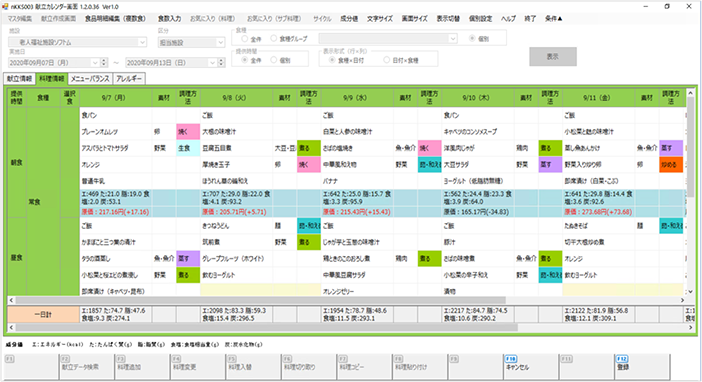The width and height of the screenshot is (702, 382).
Task: Select アスパラとトマトサラダ dish cell
Action: pos(116,148)
